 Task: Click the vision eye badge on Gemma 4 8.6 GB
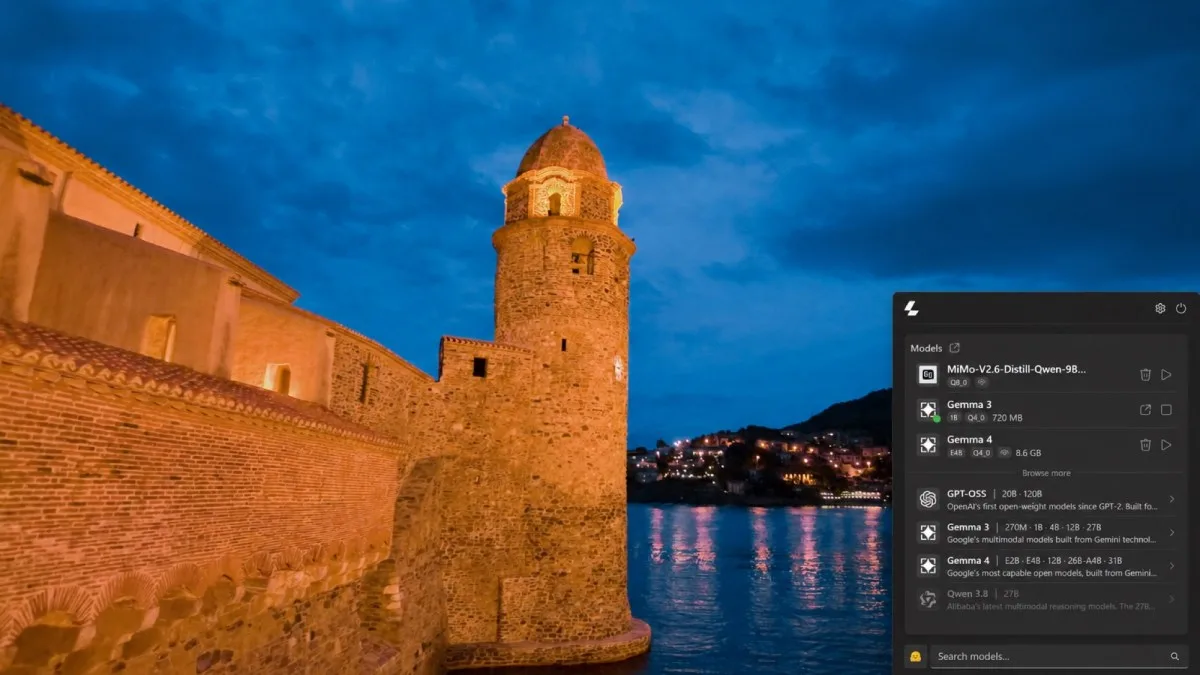[1004, 452]
